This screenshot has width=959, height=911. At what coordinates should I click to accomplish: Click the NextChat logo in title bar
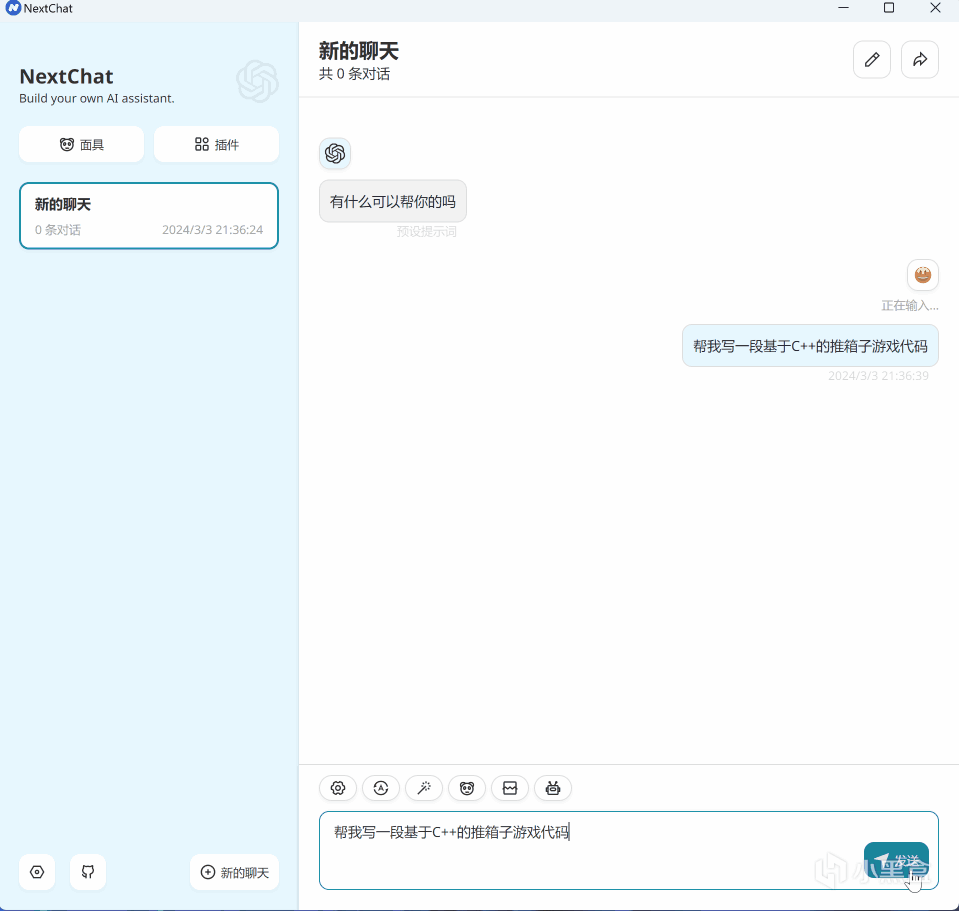[13, 9]
